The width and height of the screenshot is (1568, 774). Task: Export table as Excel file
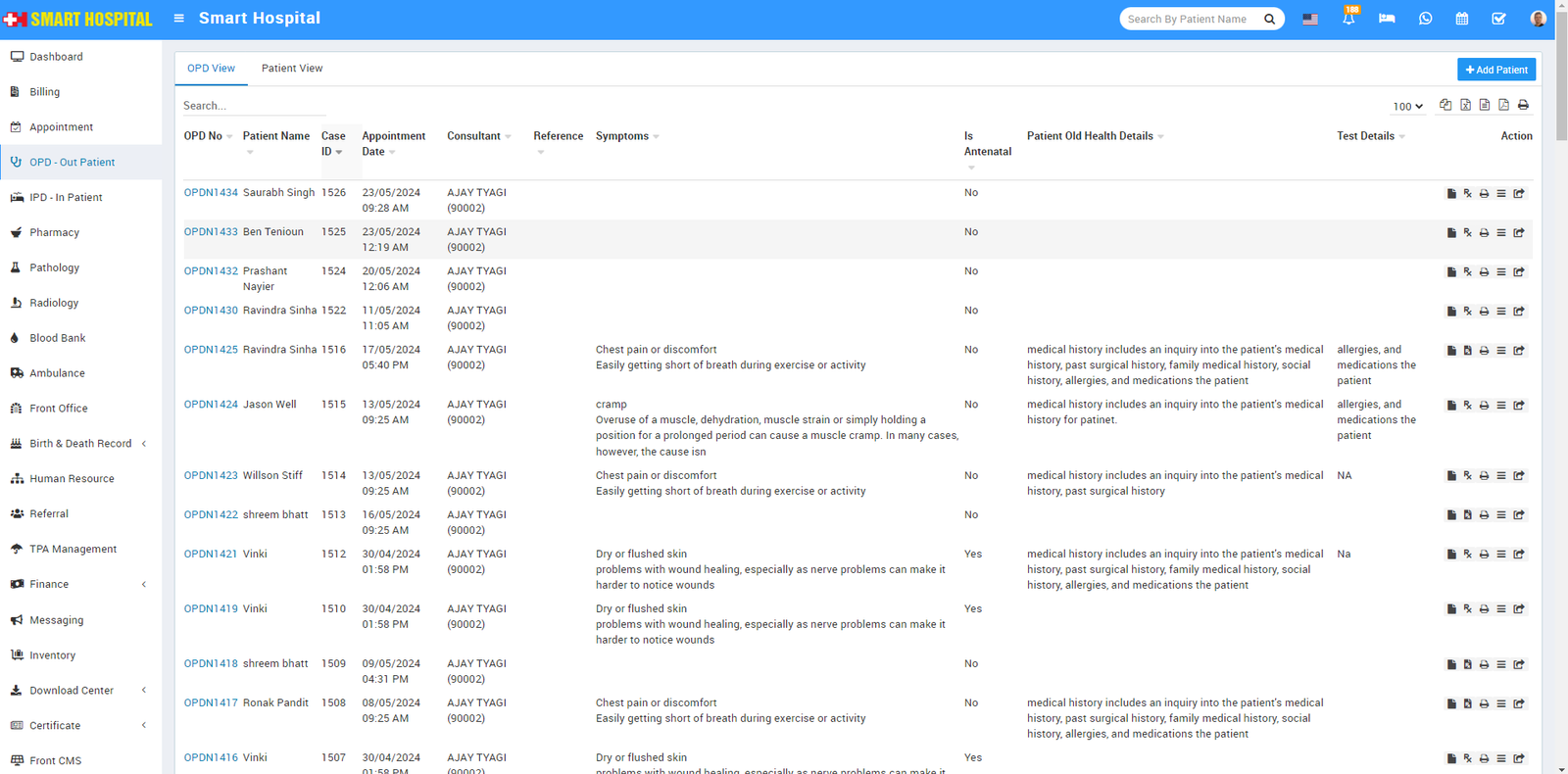point(1465,105)
